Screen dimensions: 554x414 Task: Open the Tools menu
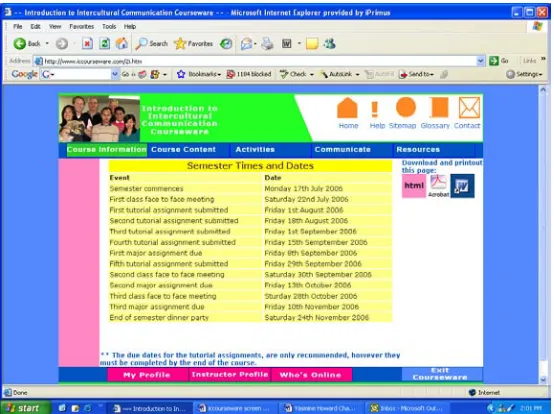[x=109, y=26]
